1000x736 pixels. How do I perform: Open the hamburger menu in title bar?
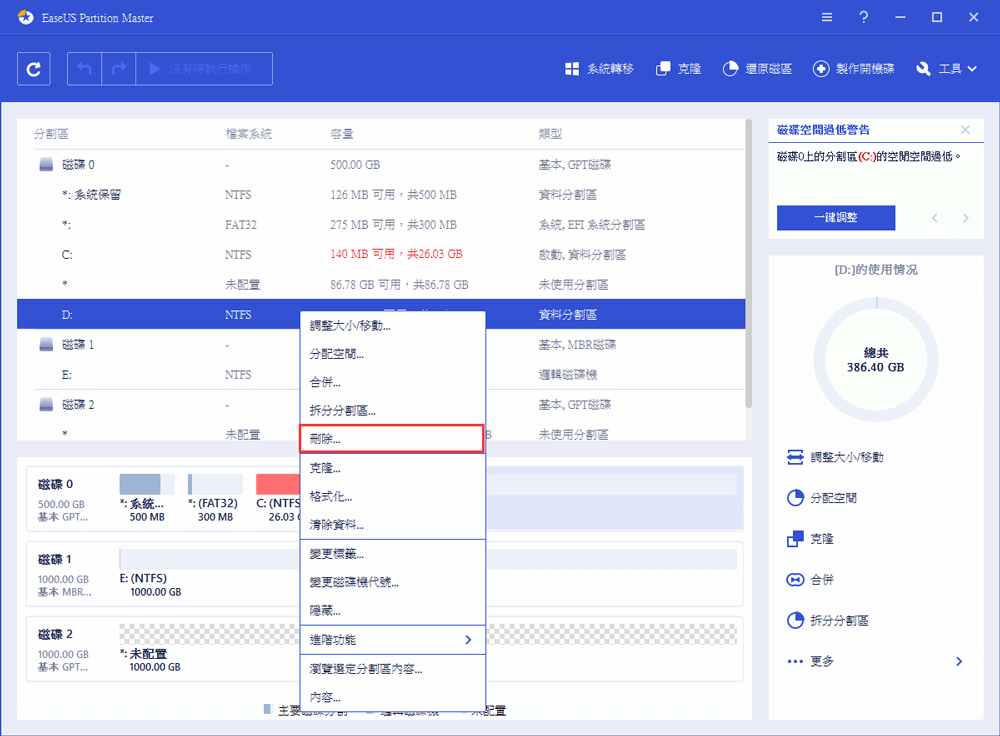point(827,17)
